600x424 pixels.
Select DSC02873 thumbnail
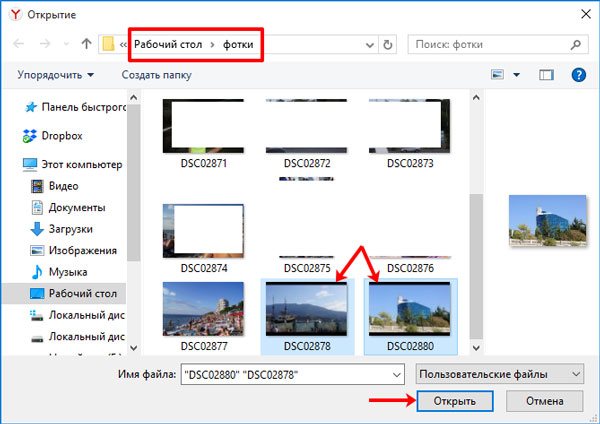[409, 126]
